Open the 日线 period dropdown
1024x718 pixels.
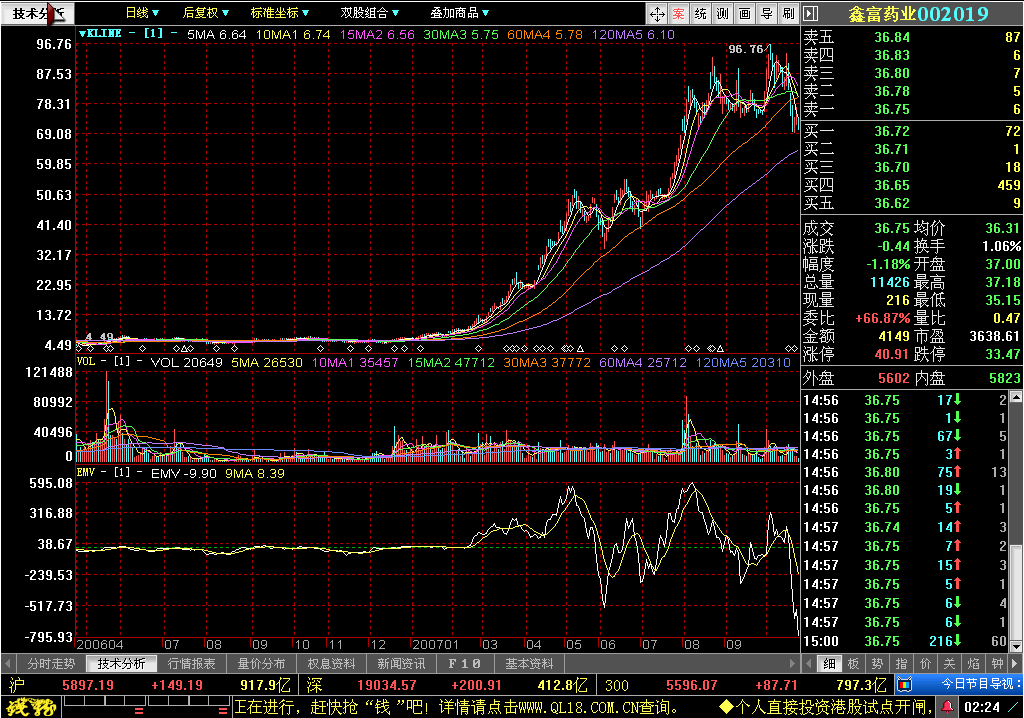click(x=142, y=12)
